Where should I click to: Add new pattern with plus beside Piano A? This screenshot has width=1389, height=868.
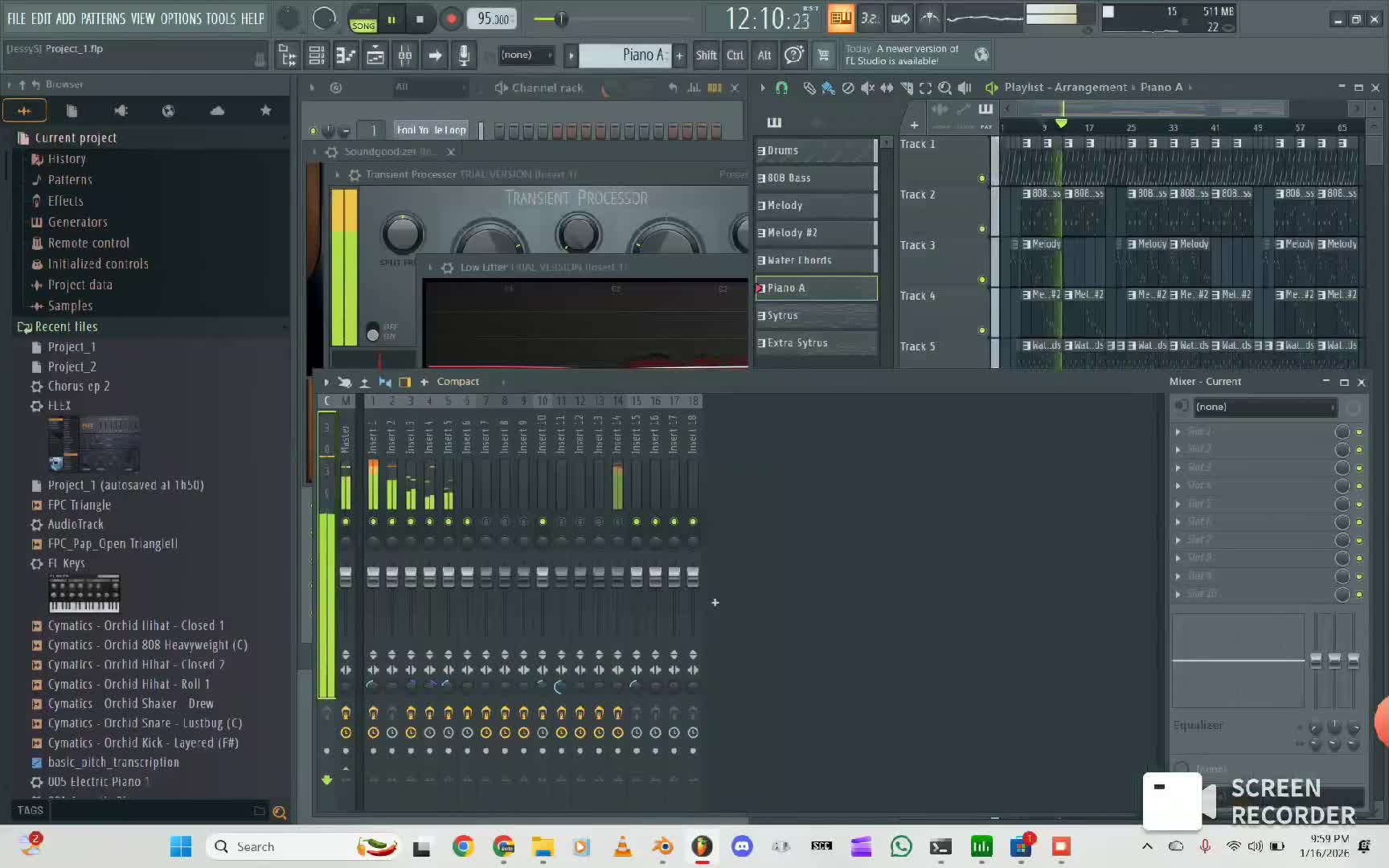tap(679, 55)
